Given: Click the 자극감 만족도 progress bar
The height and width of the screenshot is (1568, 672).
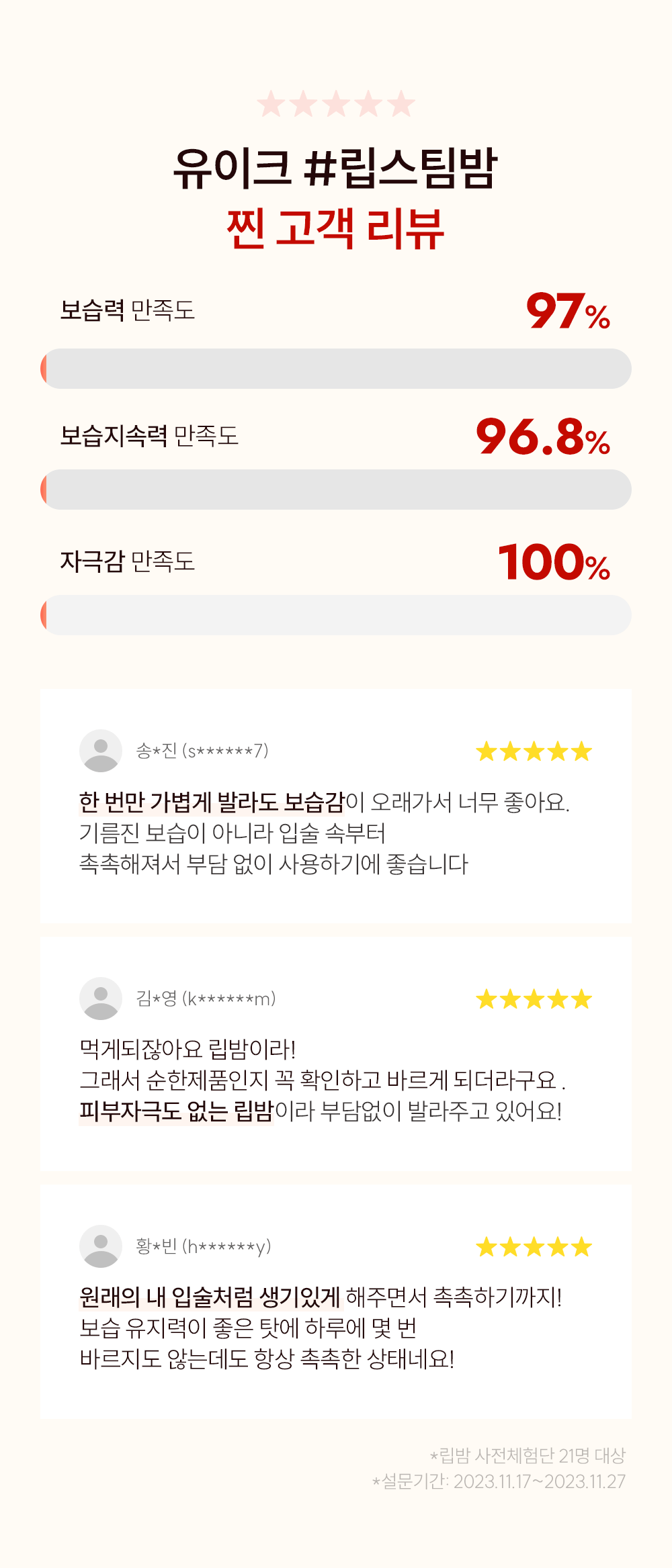Looking at the screenshot, I should [x=336, y=615].
